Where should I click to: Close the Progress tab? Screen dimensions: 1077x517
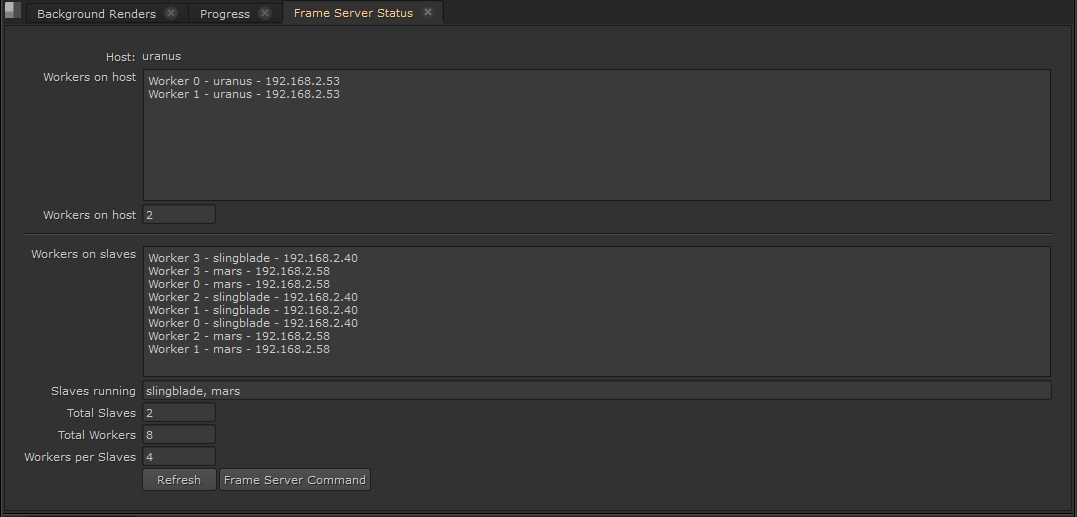(x=264, y=14)
